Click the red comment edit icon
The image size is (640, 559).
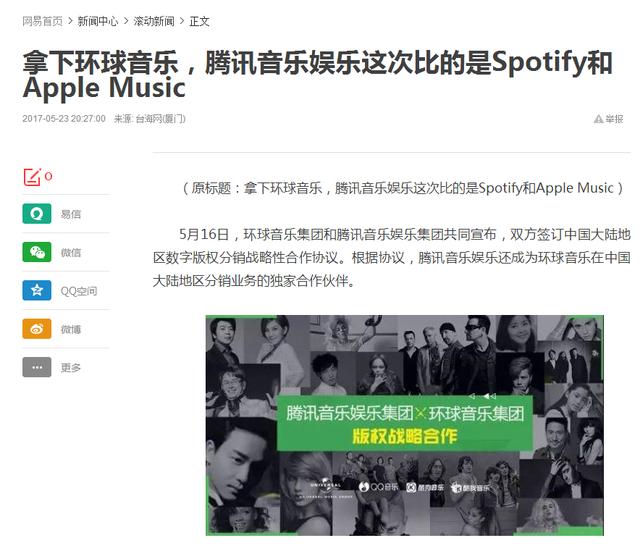[x=32, y=177]
